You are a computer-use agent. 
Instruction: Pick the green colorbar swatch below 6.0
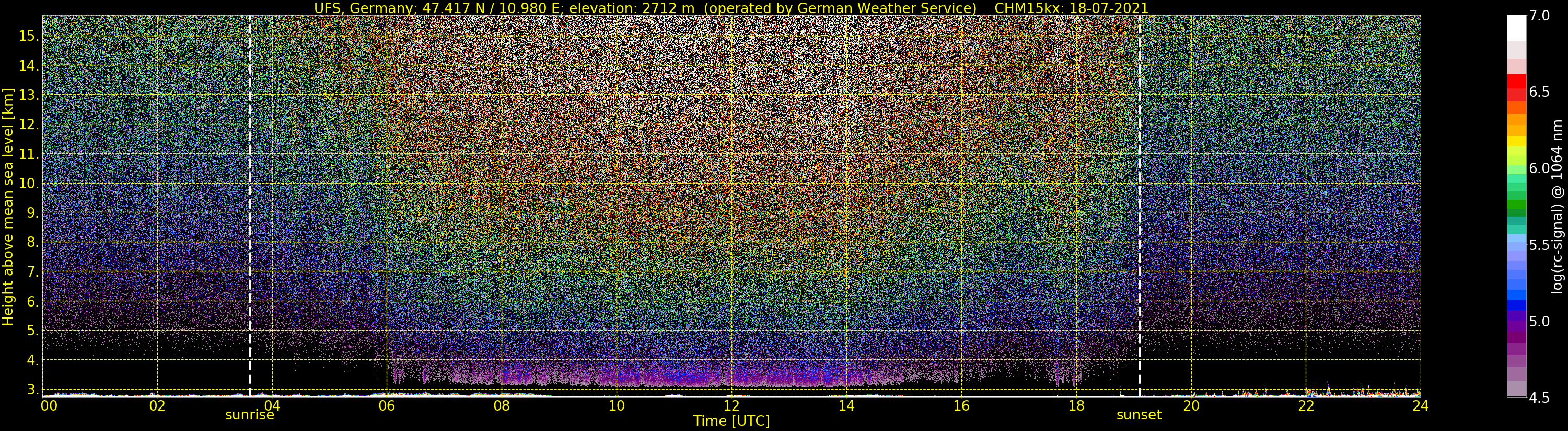coord(1516,206)
